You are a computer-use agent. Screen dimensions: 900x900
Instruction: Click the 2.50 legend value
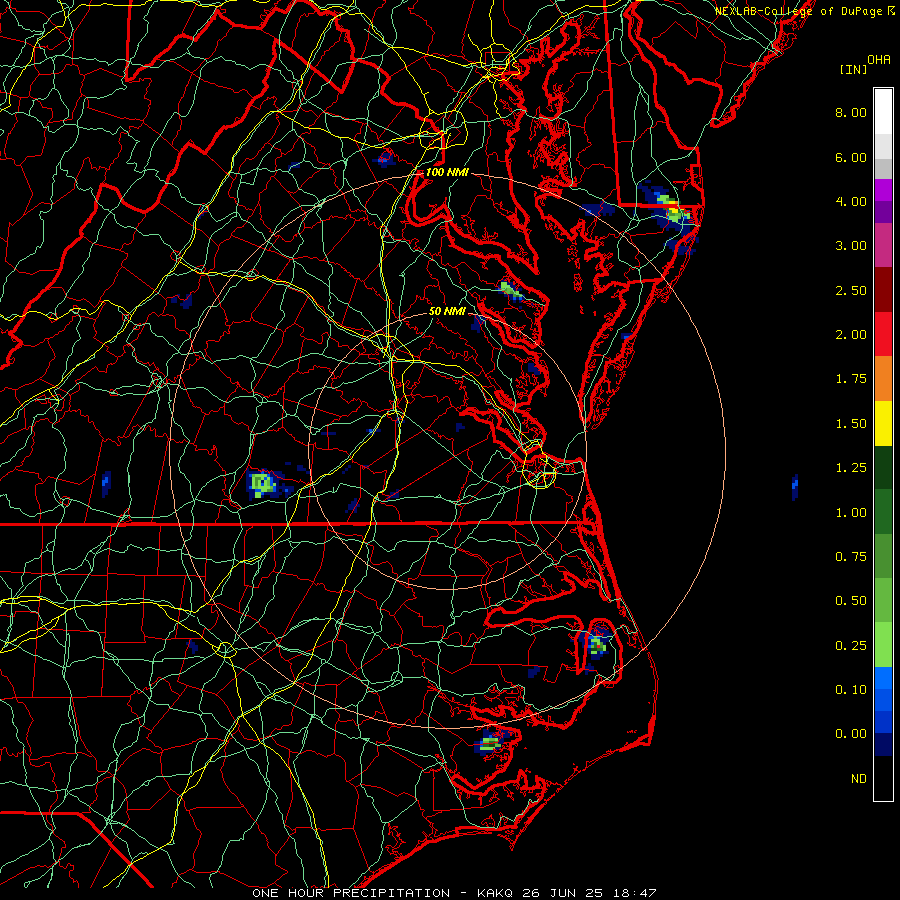(x=851, y=290)
